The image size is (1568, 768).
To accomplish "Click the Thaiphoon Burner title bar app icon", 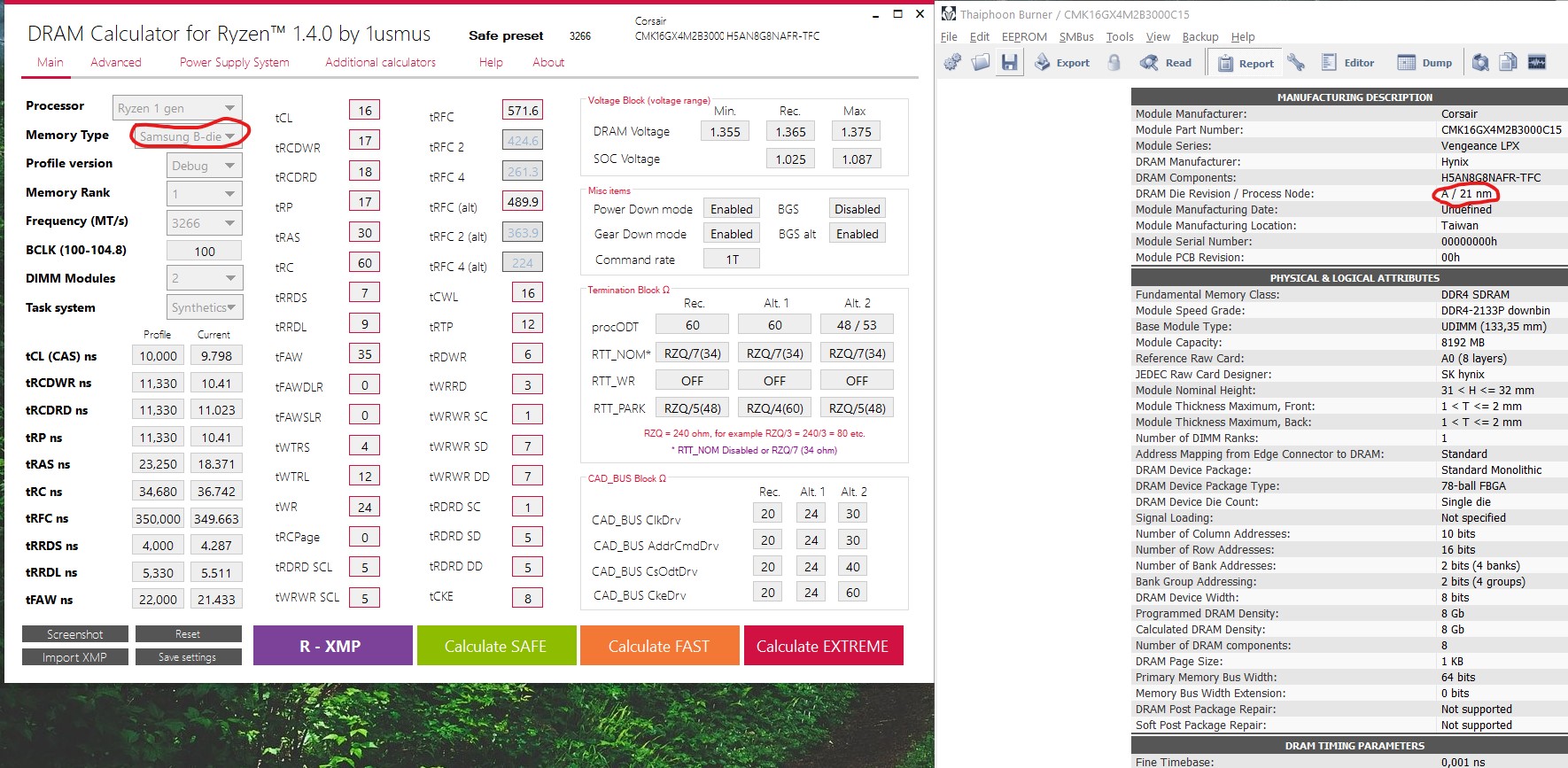I will click(x=949, y=13).
